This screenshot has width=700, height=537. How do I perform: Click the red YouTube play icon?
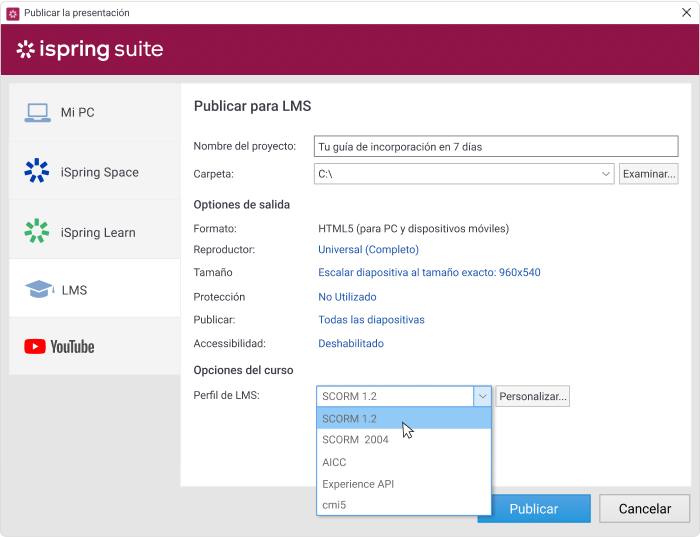pos(35,346)
